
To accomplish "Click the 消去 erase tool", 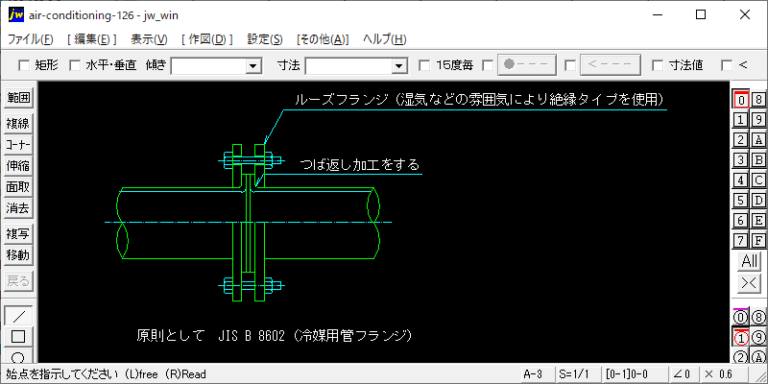I will [18, 208].
